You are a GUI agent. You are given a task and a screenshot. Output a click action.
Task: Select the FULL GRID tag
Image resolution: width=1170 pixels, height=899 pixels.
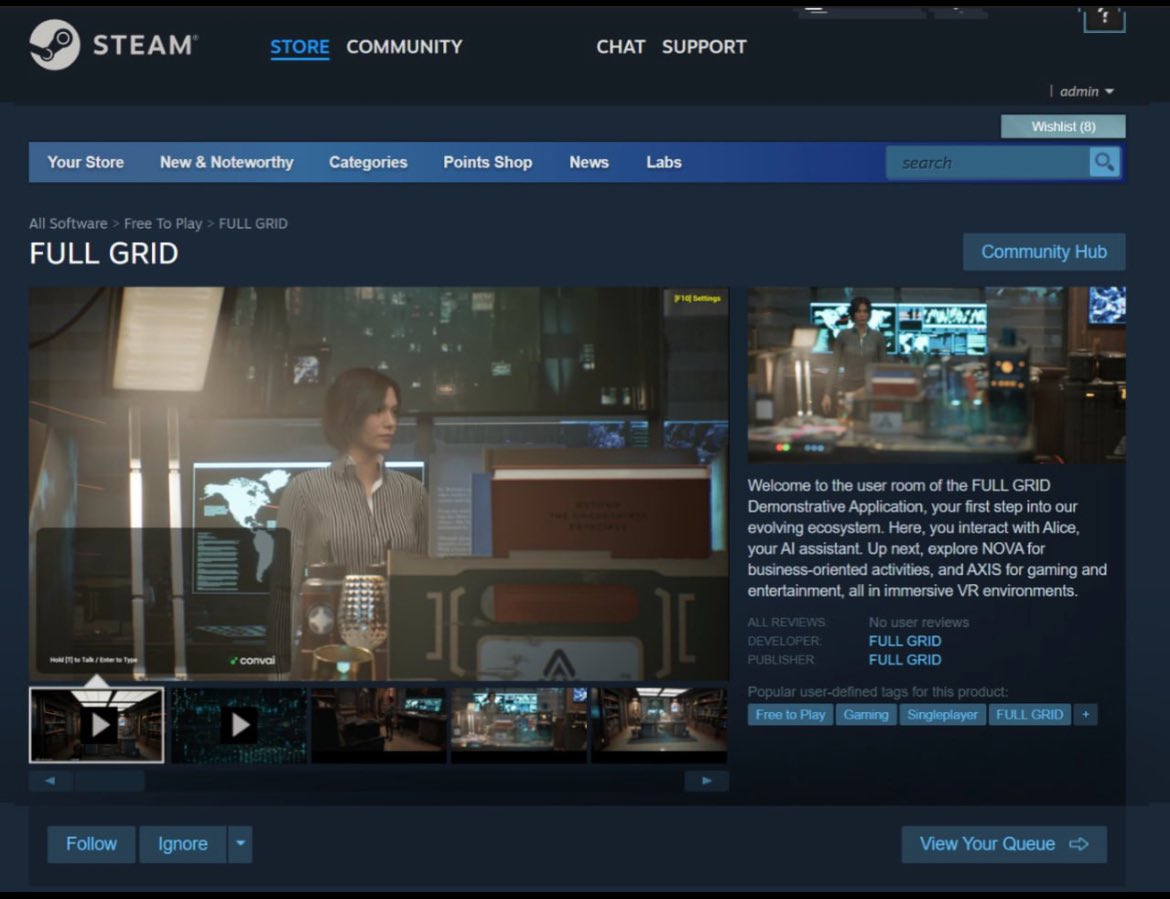pos(1029,715)
